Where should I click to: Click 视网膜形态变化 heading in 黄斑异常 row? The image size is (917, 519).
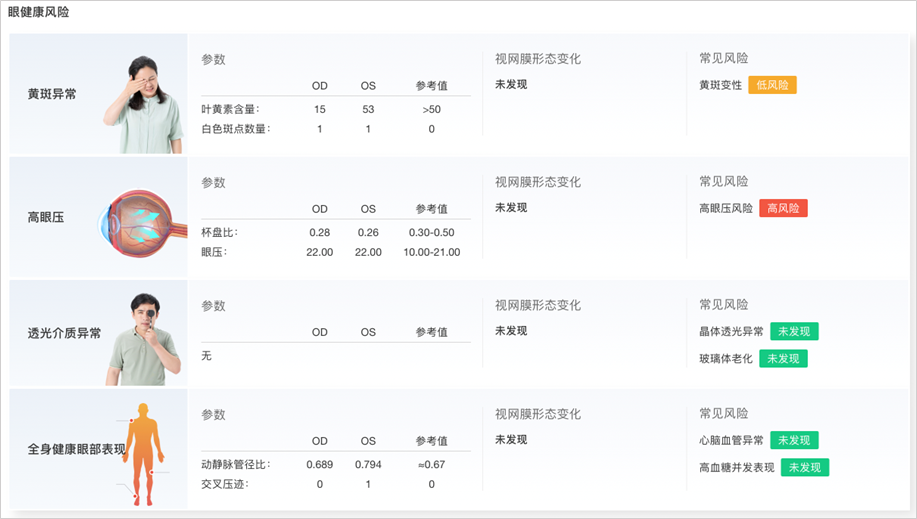pos(538,59)
